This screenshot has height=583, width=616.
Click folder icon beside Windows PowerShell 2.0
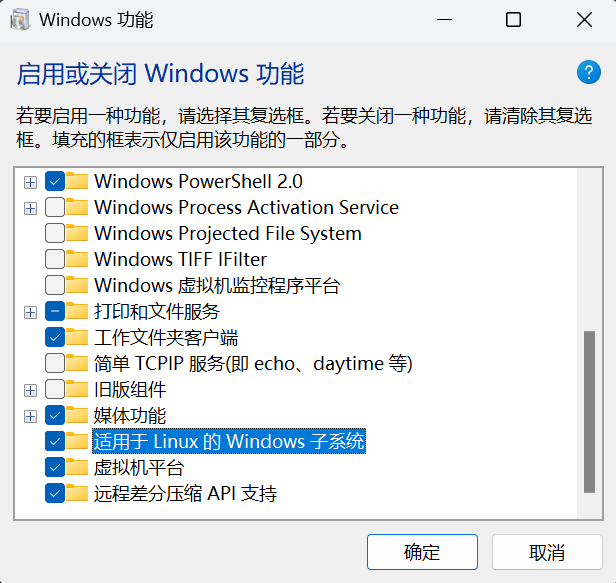point(77,182)
